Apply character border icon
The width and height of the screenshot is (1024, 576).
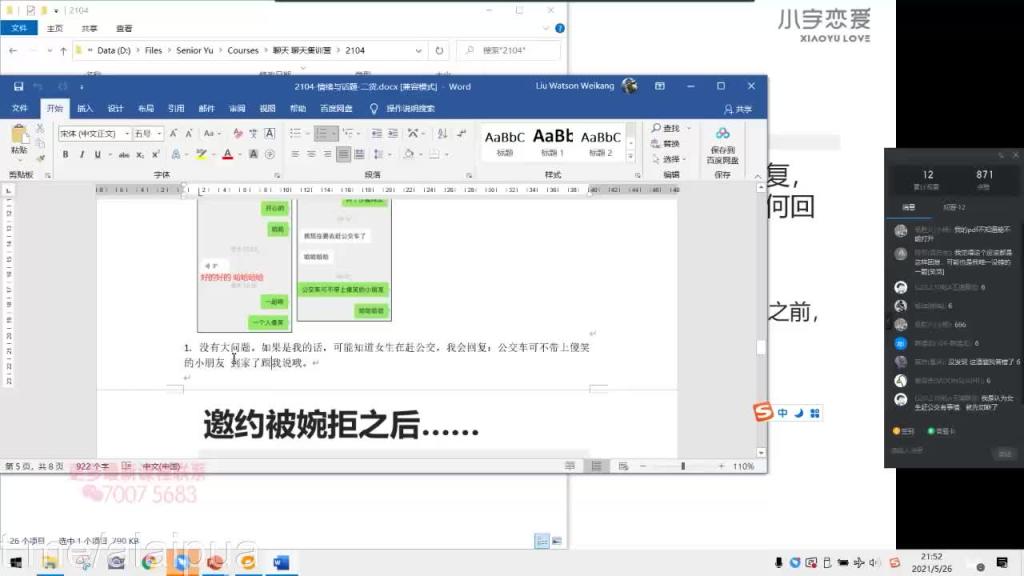tap(269, 133)
